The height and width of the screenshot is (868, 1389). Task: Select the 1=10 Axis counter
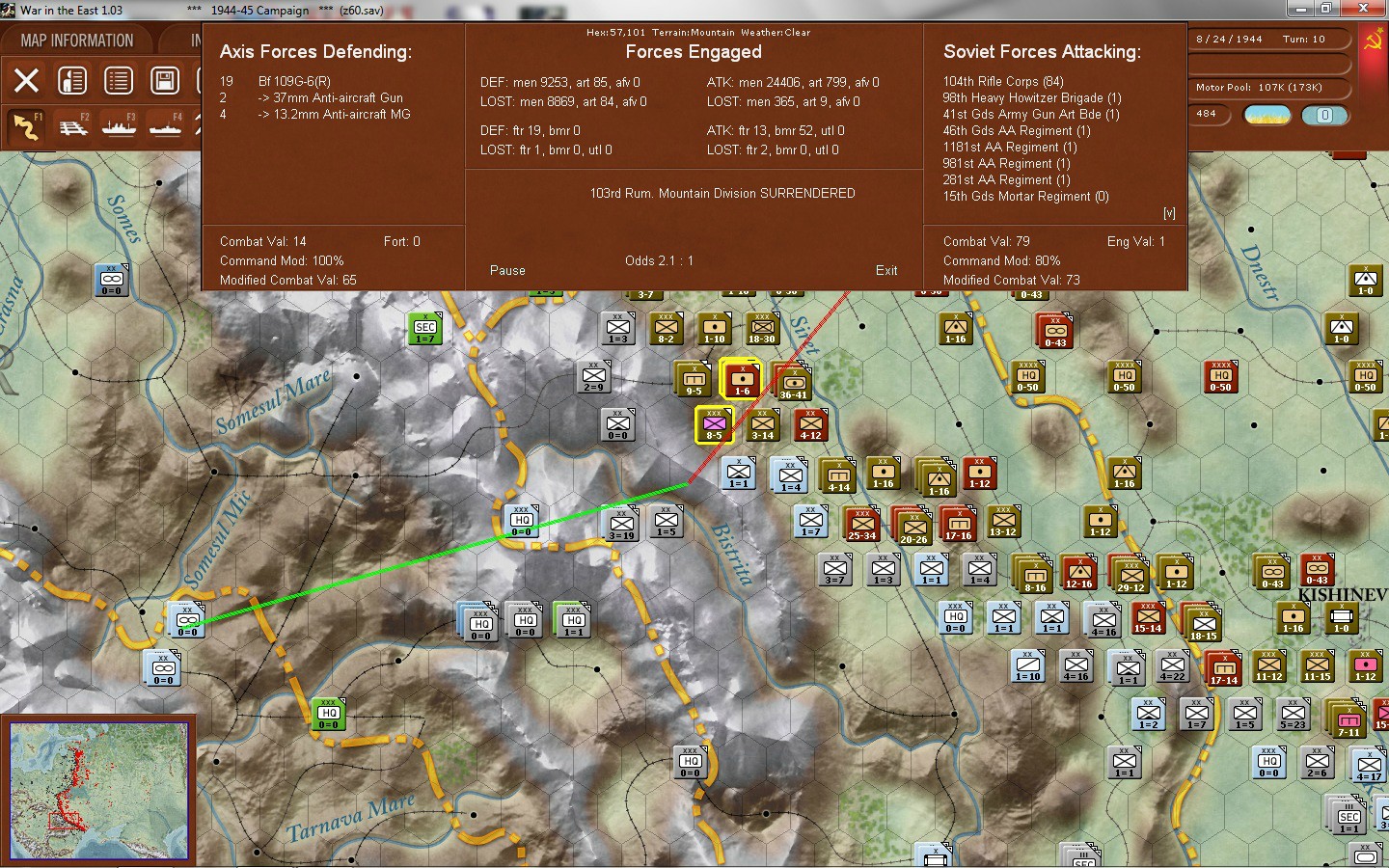(x=1028, y=666)
